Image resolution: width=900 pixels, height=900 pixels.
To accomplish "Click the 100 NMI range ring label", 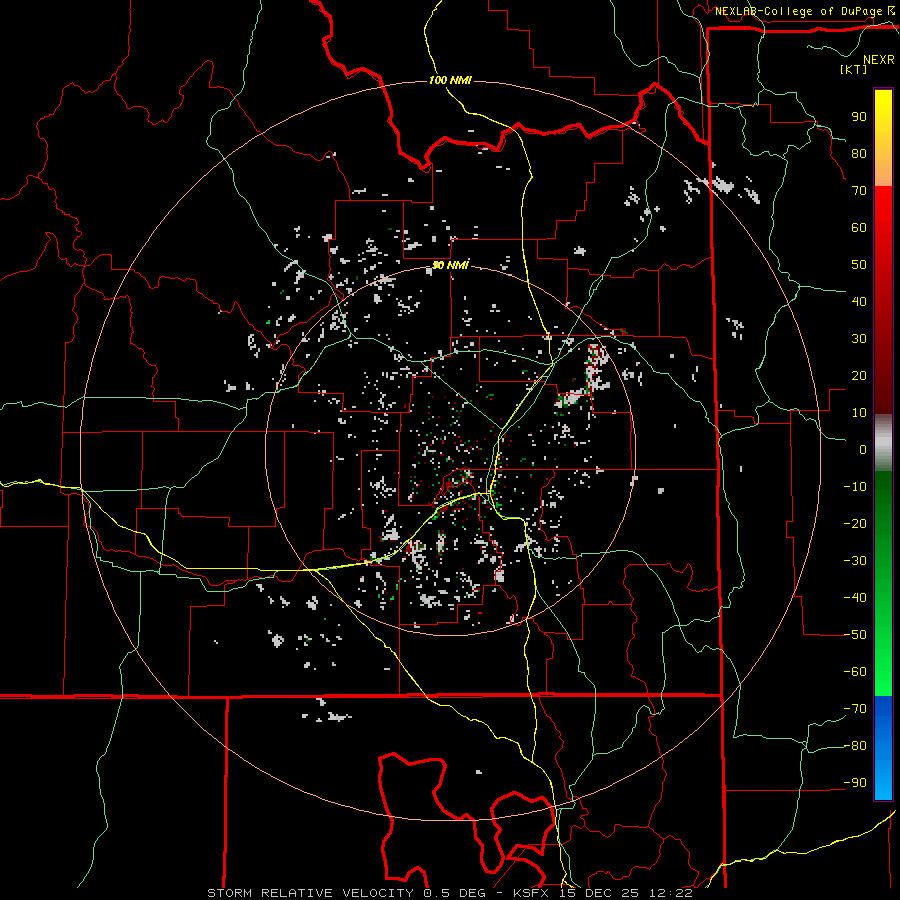I will click(x=450, y=80).
